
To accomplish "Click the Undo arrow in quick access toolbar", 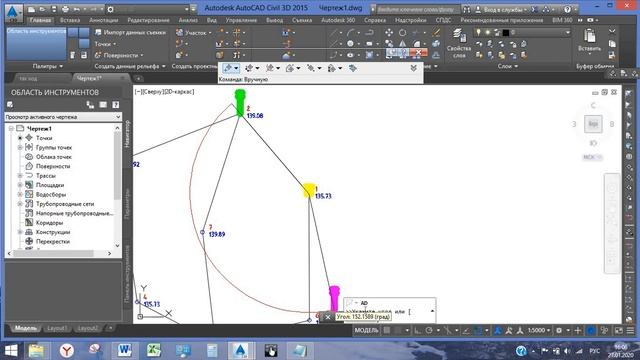I will (76, 9).
